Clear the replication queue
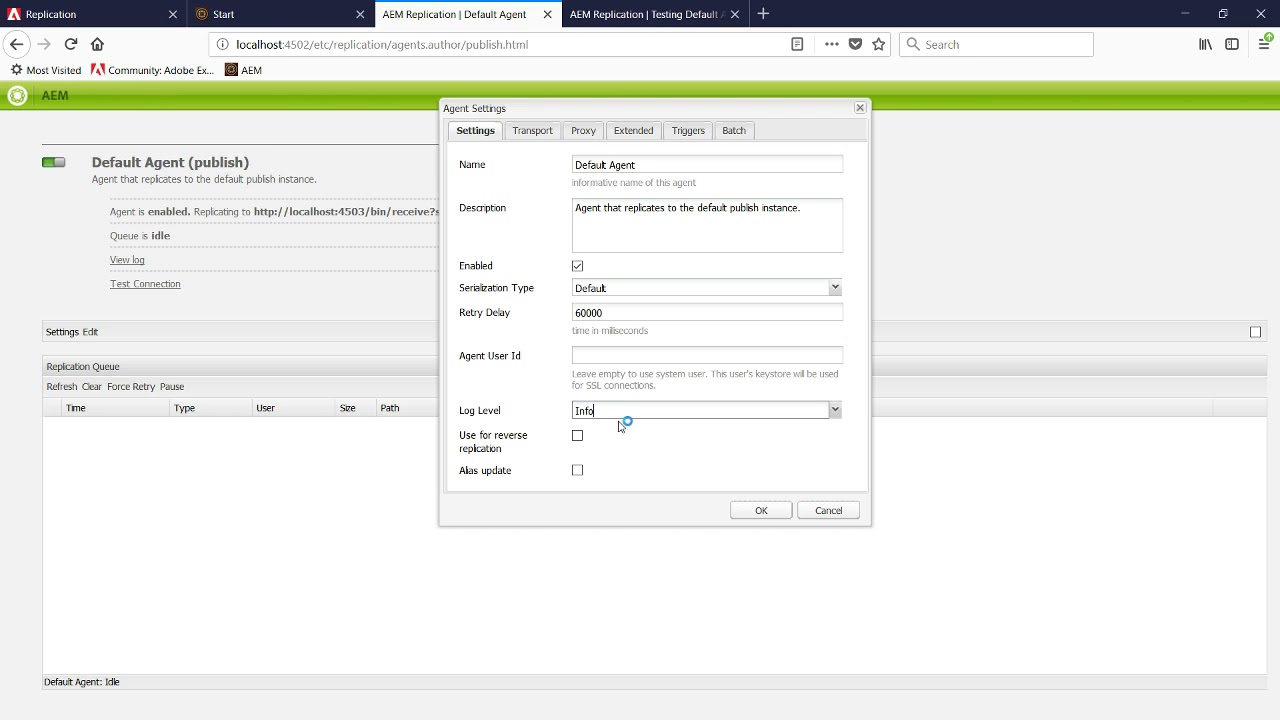The image size is (1280, 720). pos(92,387)
